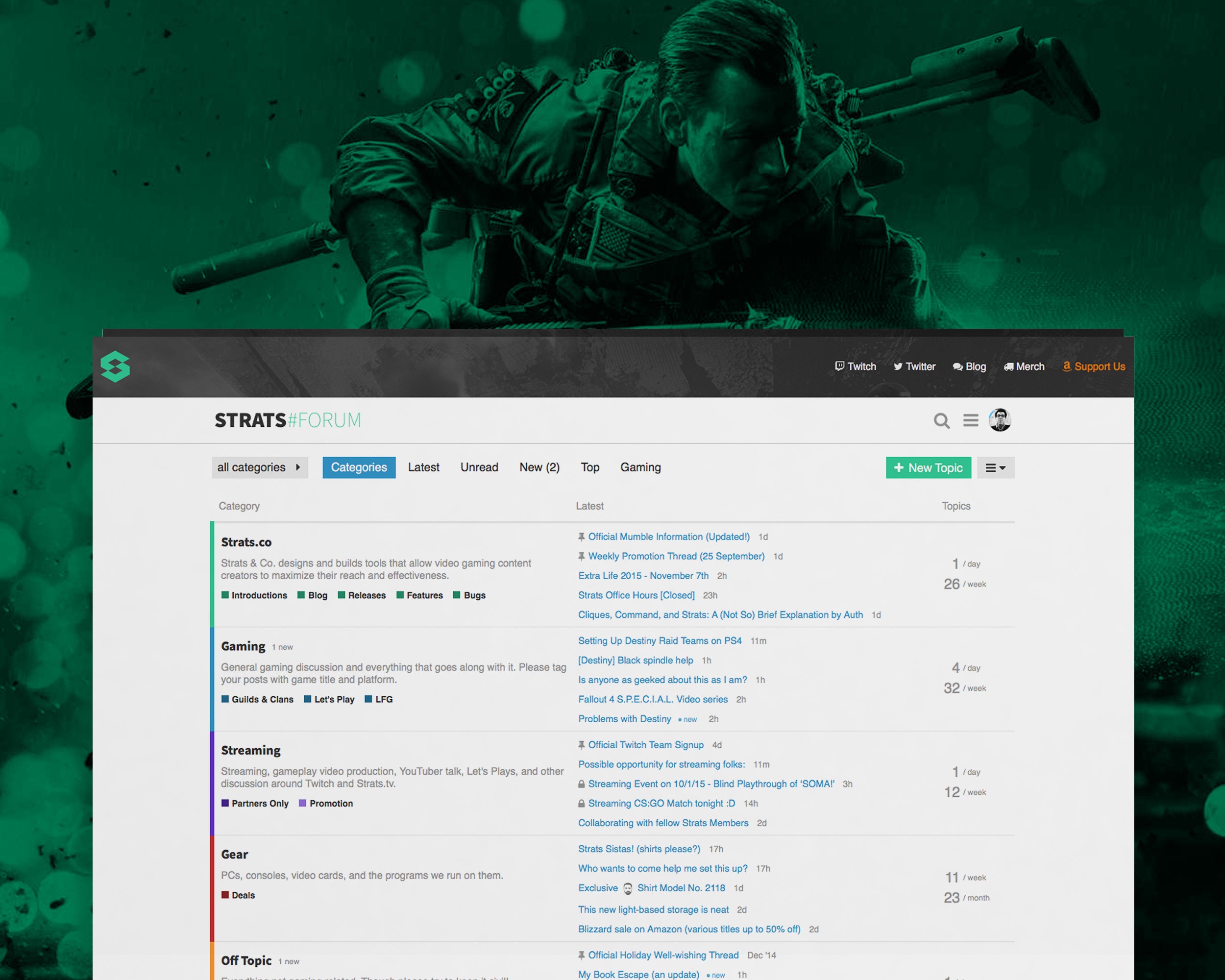Open the Introductions subcategory green badge
This screenshot has height=980, width=1225.
[x=254, y=595]
